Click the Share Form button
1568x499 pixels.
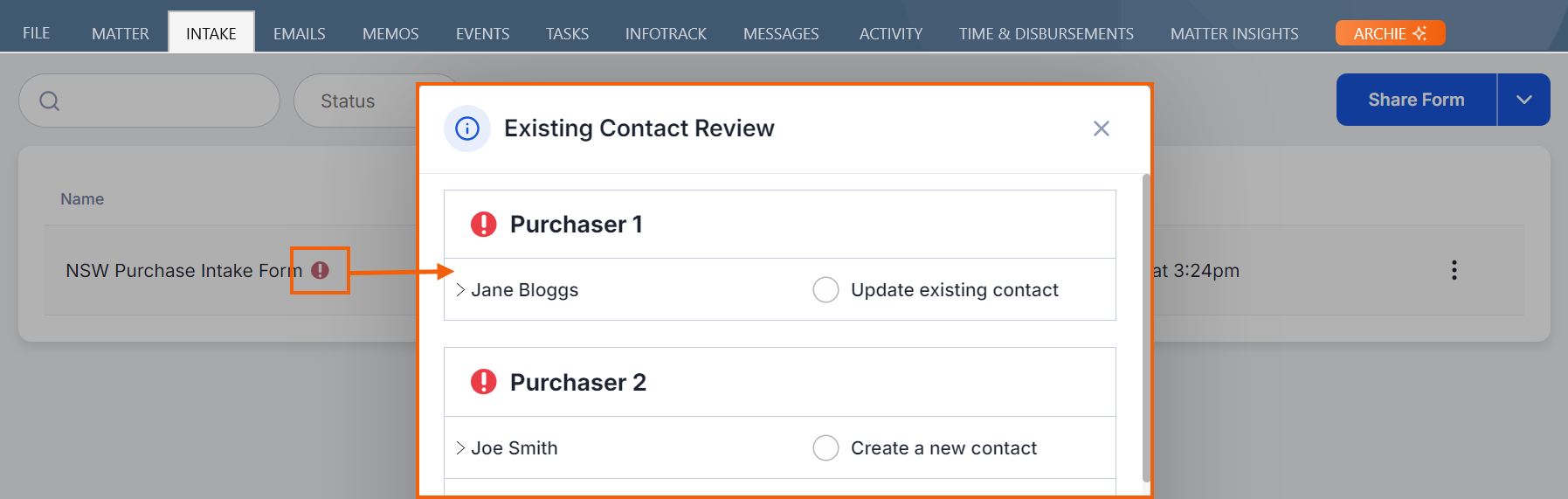tap(1416, 100)
